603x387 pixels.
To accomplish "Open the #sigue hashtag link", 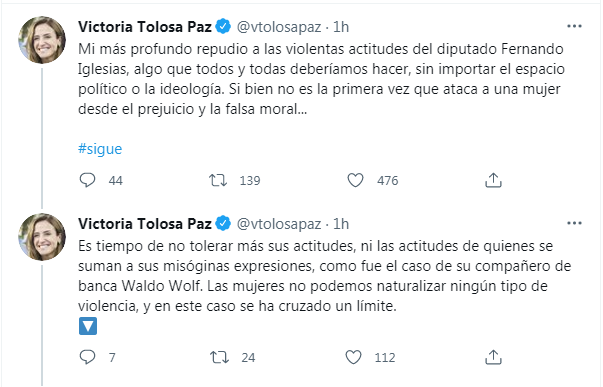I will pyautogui.click(x=100, y=148).
